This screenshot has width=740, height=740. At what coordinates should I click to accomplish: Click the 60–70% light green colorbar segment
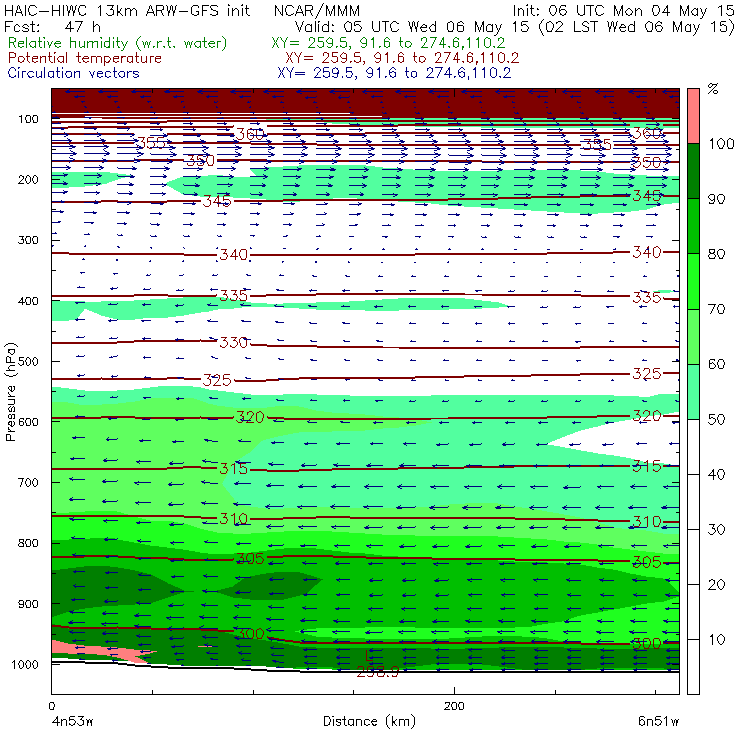(x=693, y=336)
